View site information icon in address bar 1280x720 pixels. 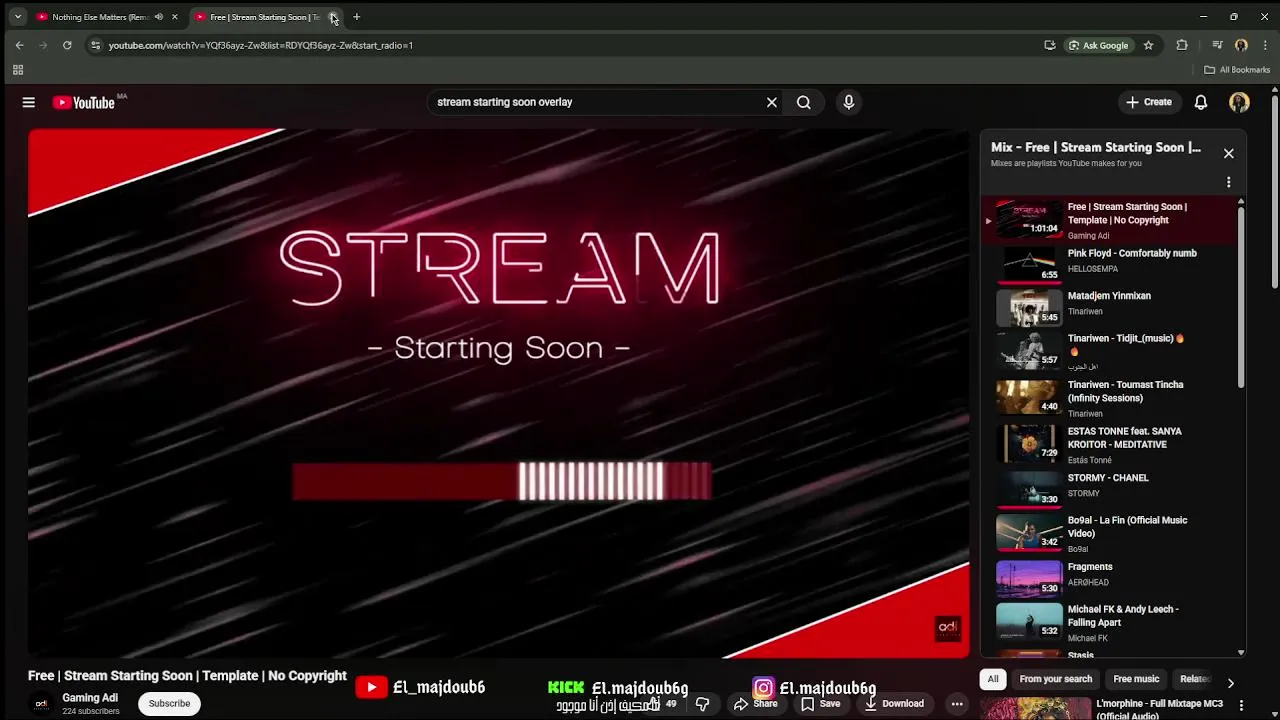tap(95, 45)
